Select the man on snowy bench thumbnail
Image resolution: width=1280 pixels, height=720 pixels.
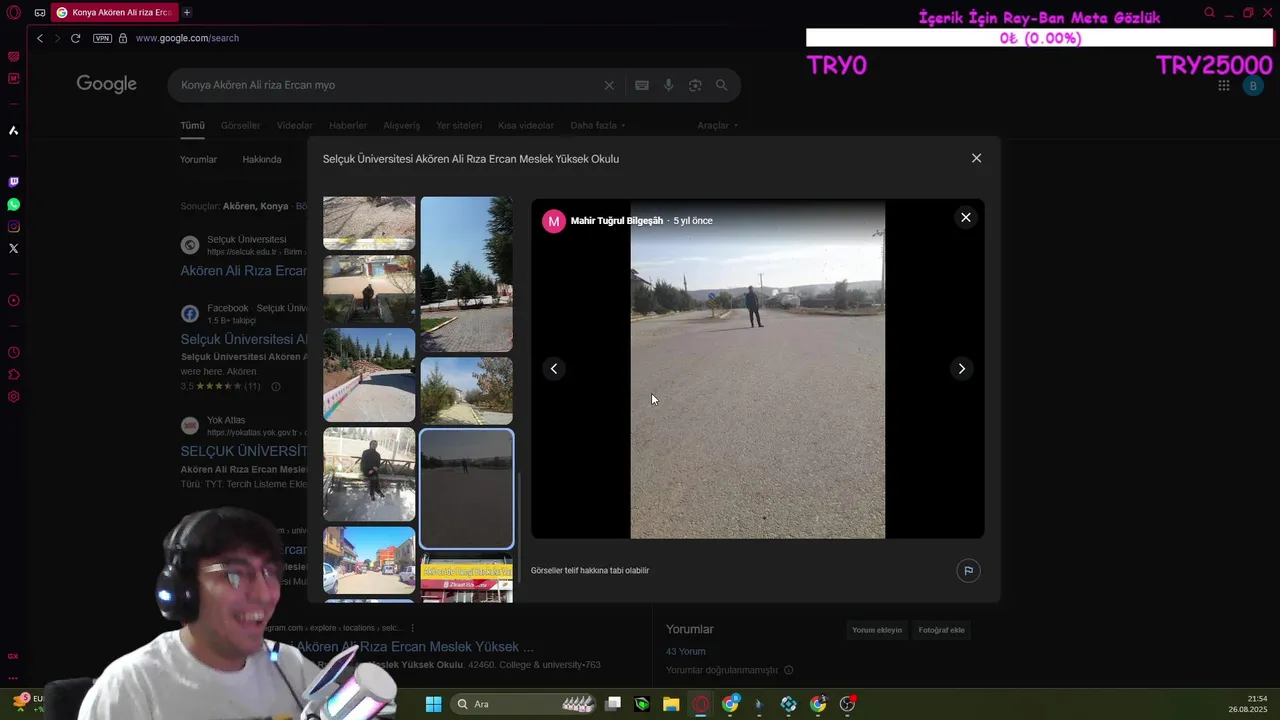369,474
